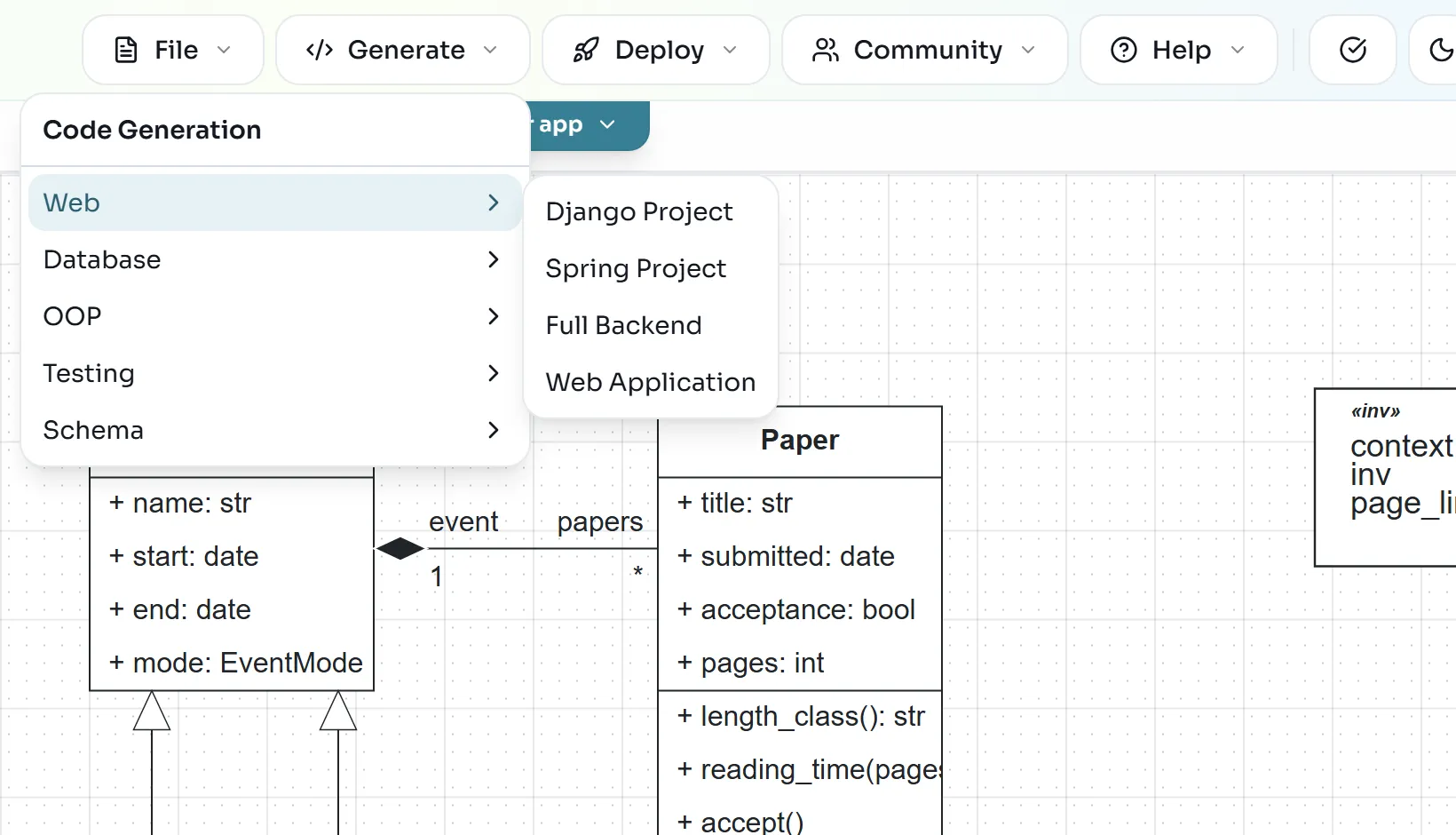Expand the Database submenu
Image resolution: width=1456 pixels, height=835 pixels.
[x=274, y=259]
